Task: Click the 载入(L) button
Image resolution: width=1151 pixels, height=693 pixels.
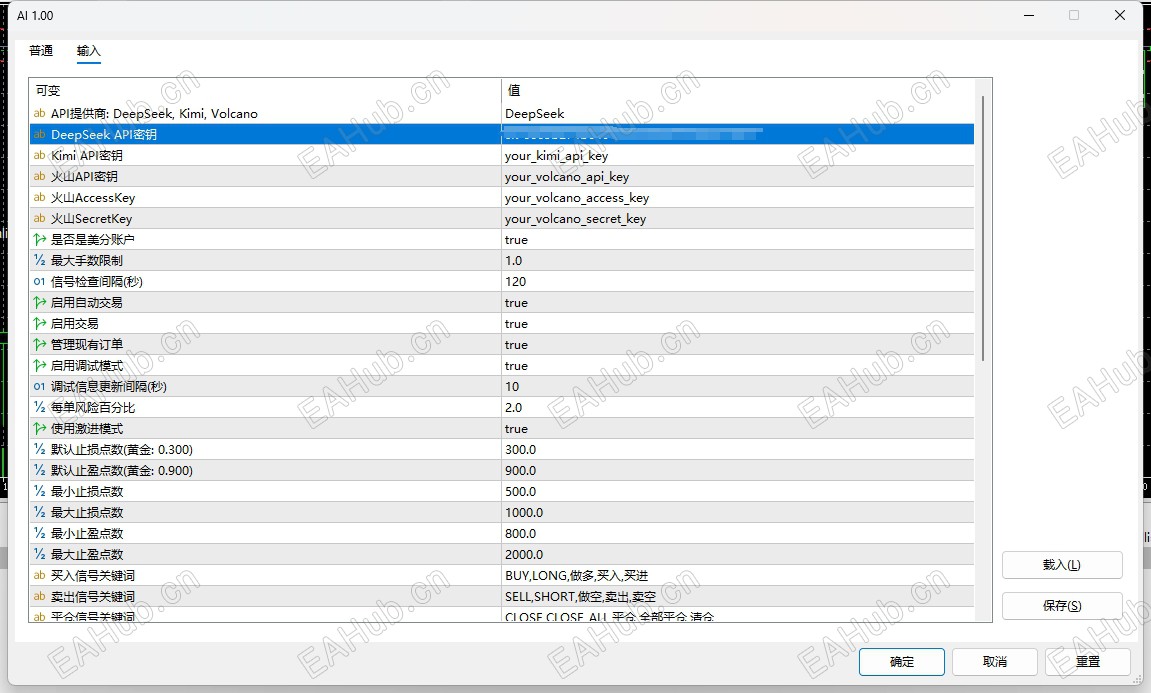Action: coord(1061,565)
